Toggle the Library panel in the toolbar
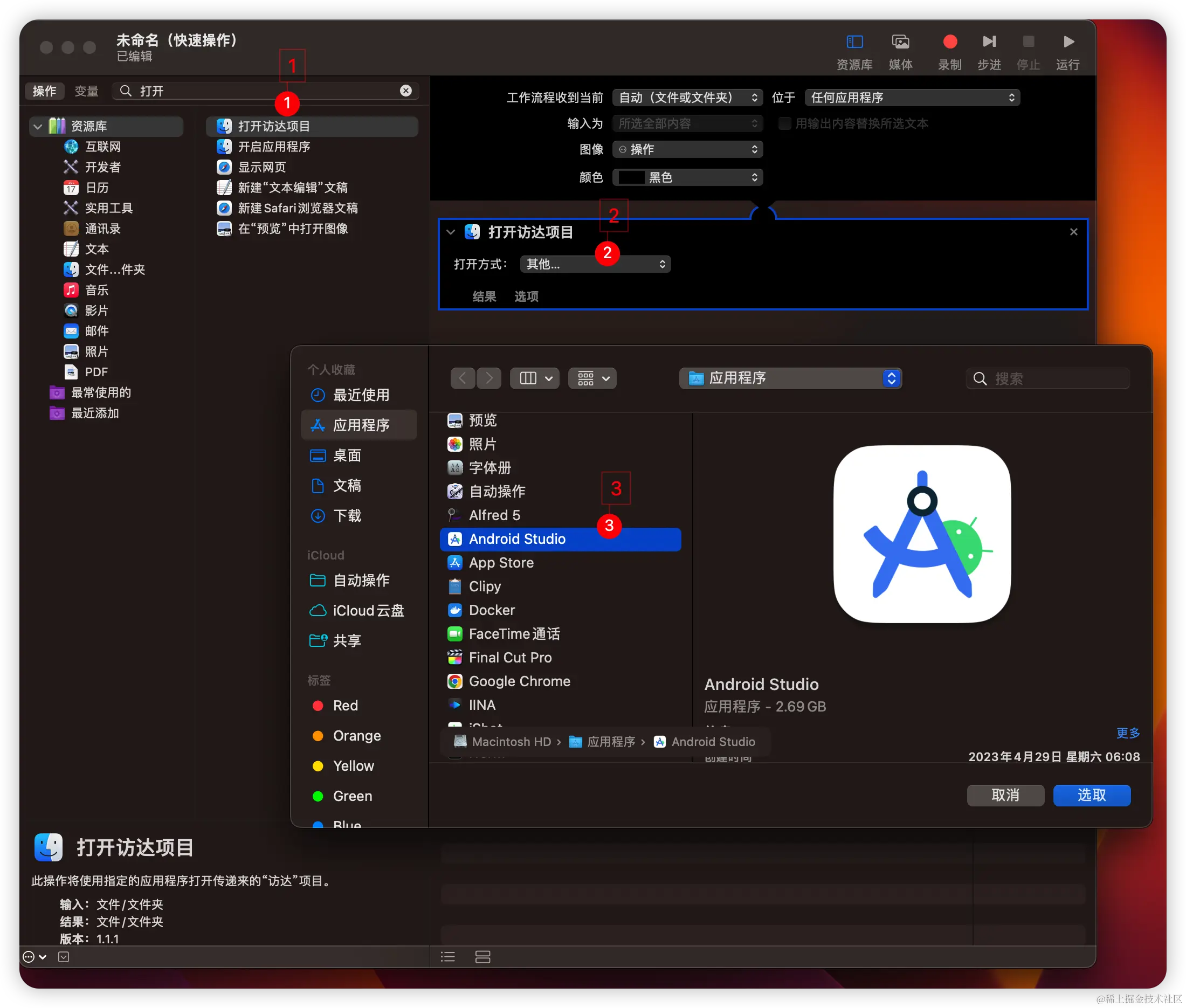Screen dimensions: 1186x1008 pyautogui.click(x=854, y=42)
